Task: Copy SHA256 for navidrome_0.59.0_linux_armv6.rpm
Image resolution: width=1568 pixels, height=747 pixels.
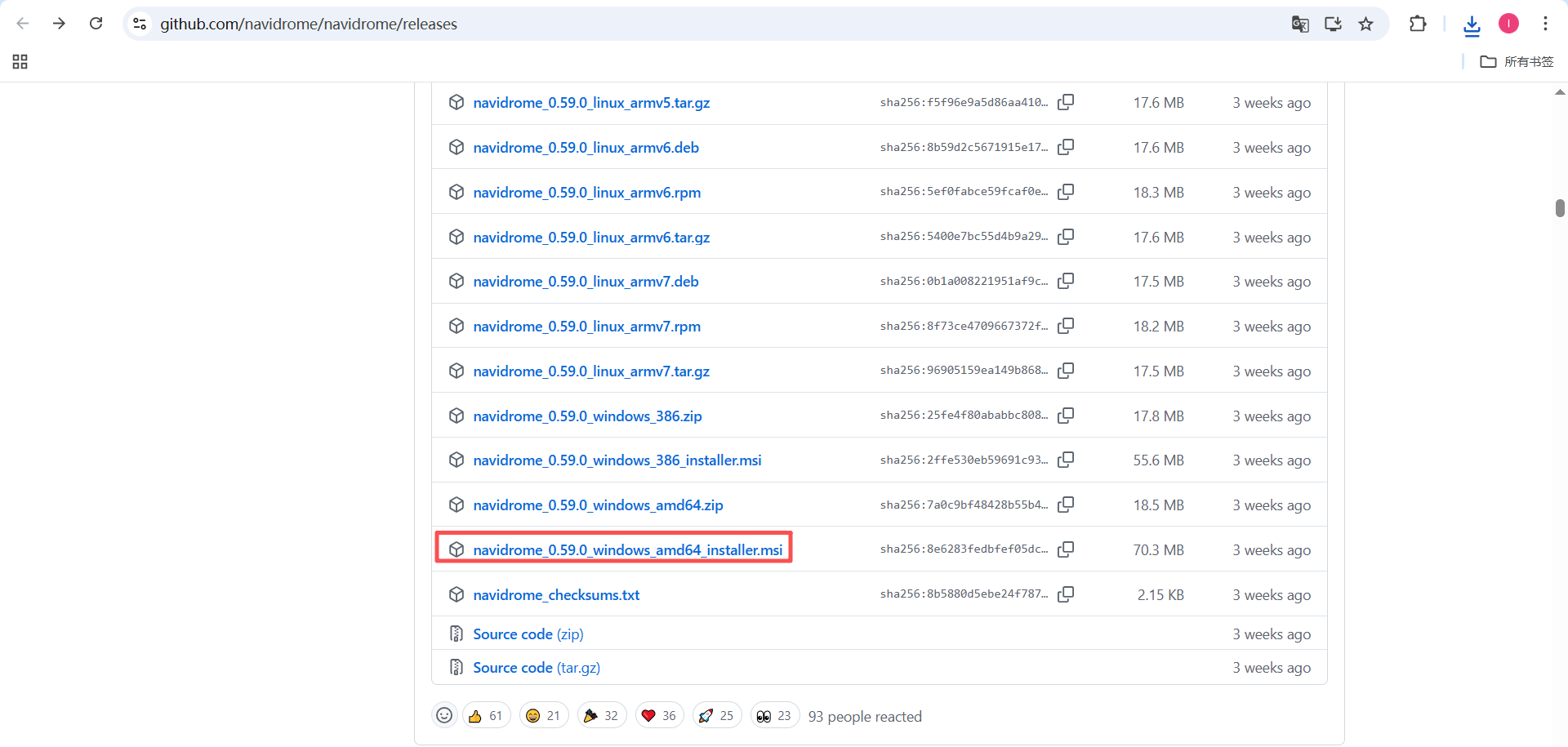Action: click(1066, 193)
